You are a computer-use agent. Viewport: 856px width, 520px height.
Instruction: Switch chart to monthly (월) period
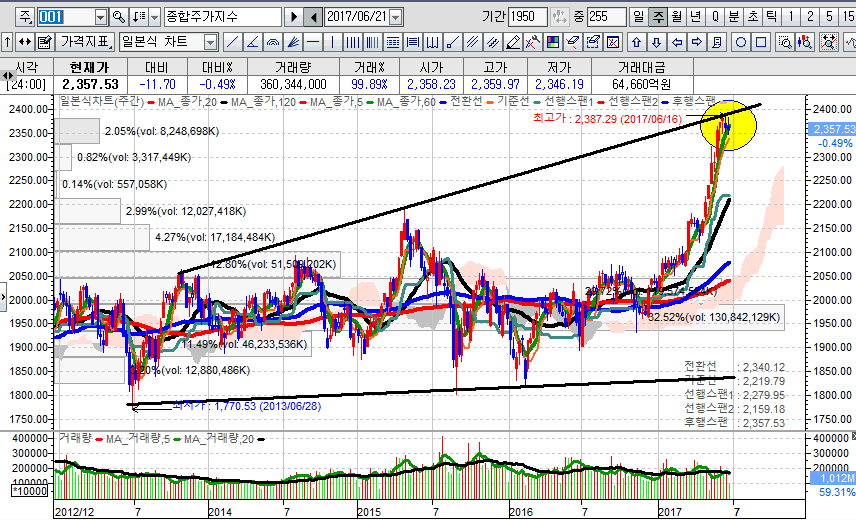point(677,17)
